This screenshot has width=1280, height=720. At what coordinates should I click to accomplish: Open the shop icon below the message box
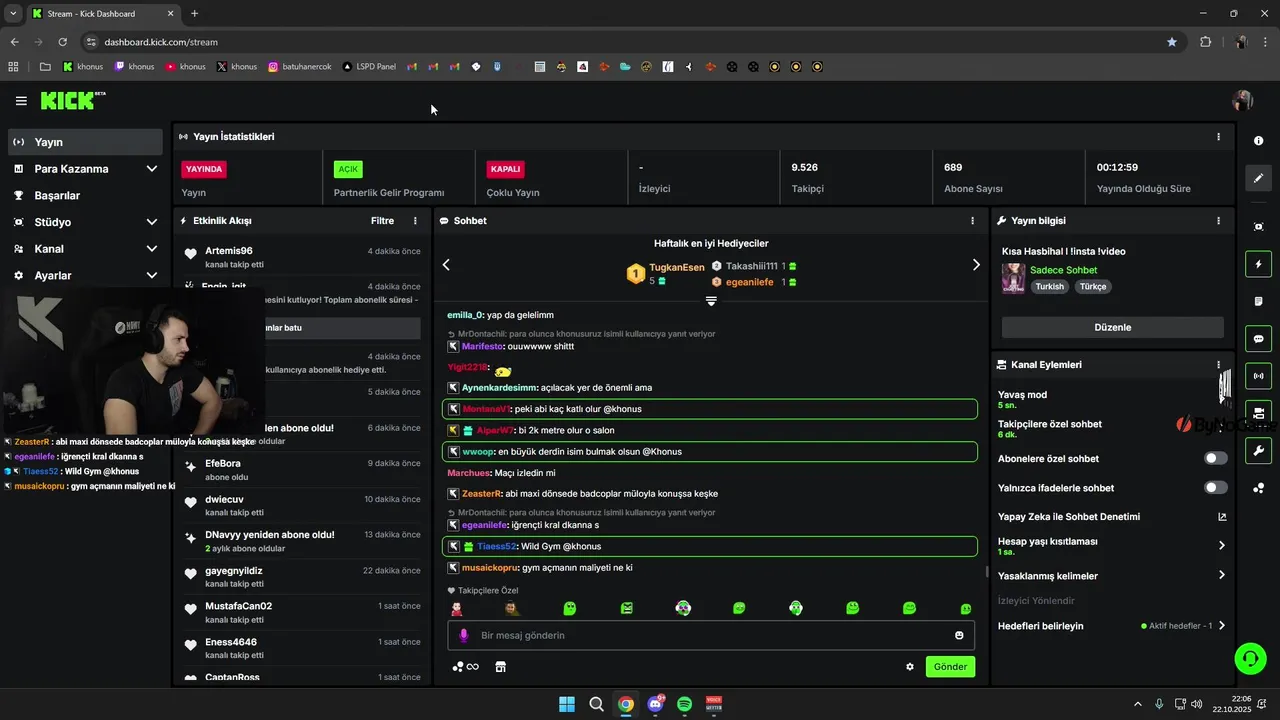(x=501, y=667)
